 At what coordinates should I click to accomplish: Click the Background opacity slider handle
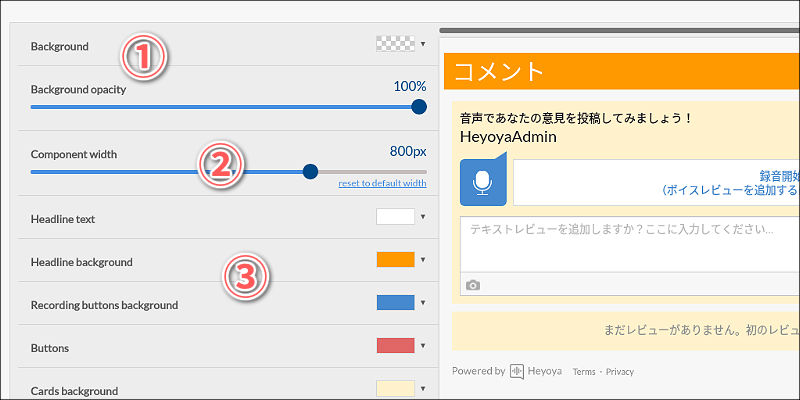[419, 107]
